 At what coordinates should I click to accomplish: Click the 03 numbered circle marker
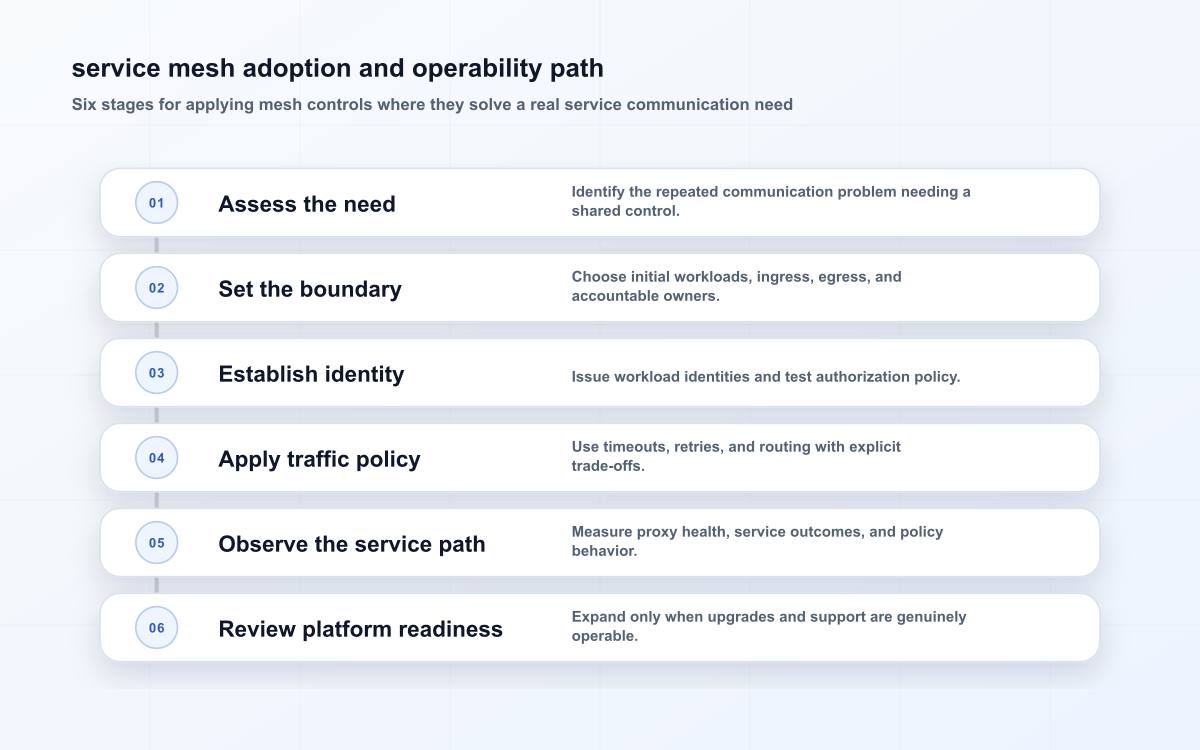click(157, 373)
